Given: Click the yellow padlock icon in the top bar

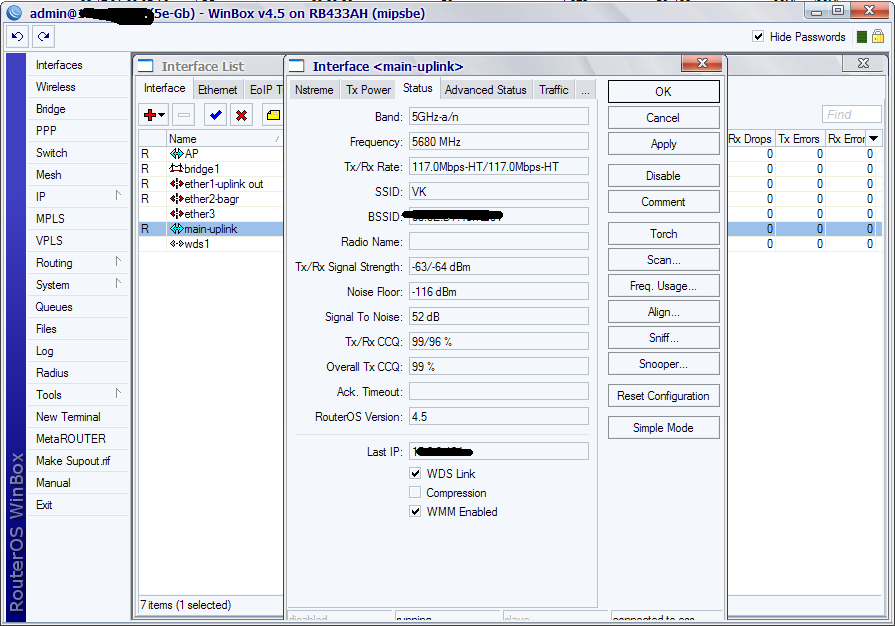Looking at the screenshot, I should (x=878, y=37).
